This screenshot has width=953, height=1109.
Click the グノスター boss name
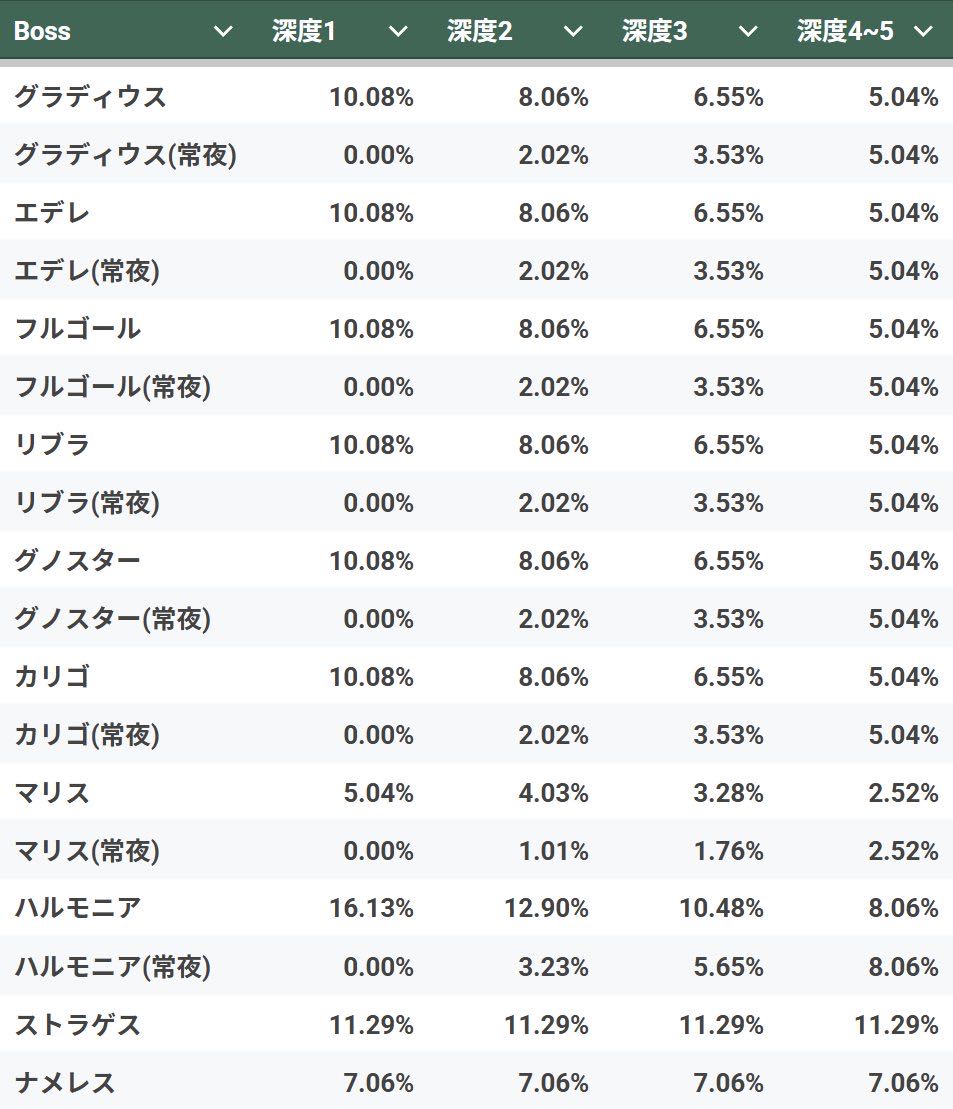point(77,561)
